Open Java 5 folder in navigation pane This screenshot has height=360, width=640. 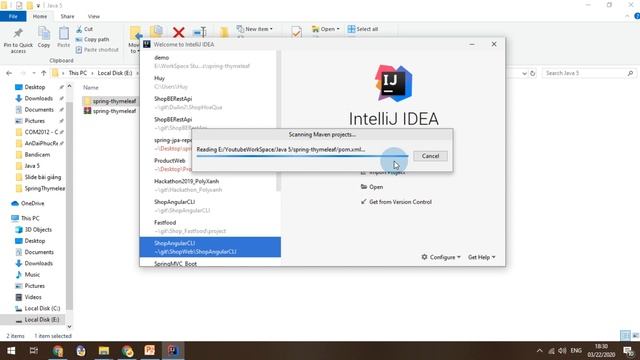[32, 166]
